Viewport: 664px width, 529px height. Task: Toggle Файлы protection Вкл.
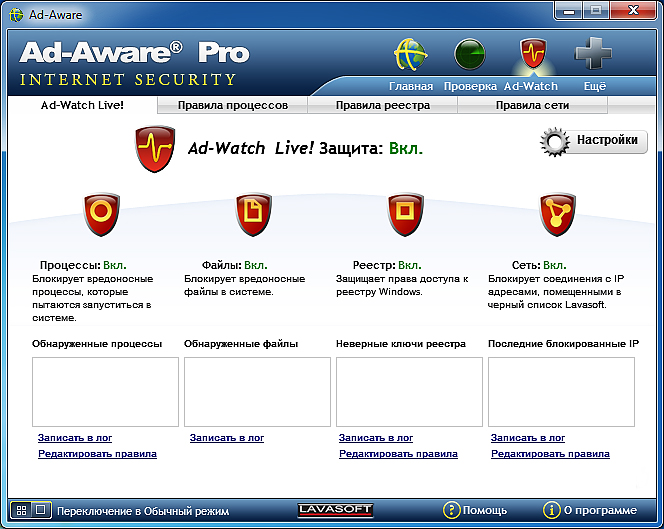[x=256, y=265]
